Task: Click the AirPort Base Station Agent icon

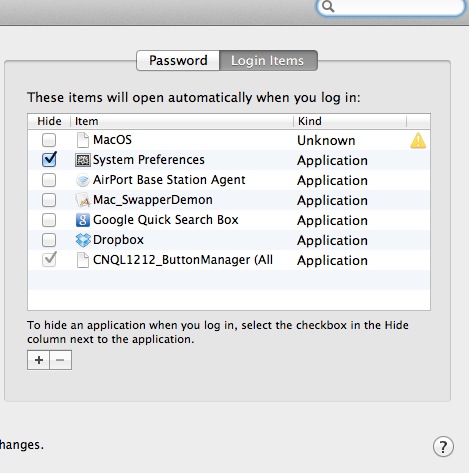Action: [82, 180]
